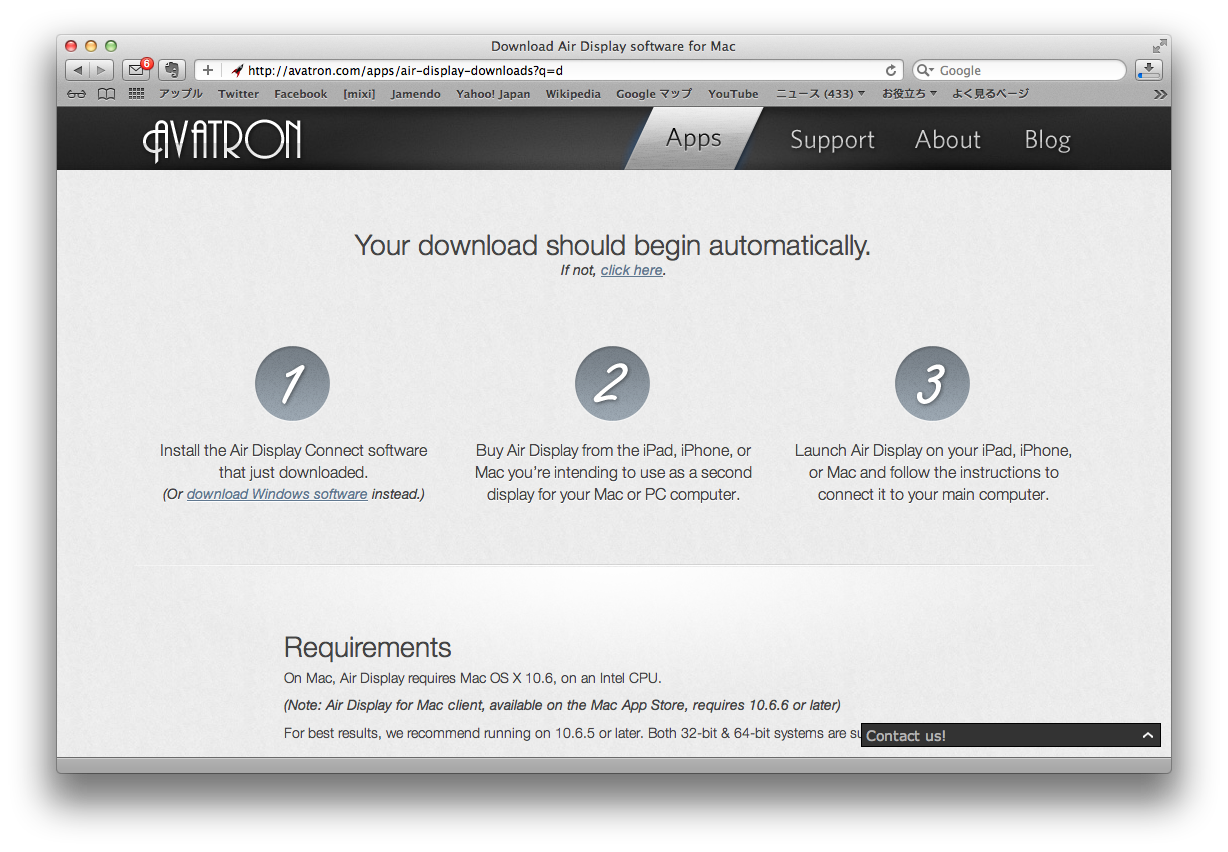Follow the "click here" download link
The width and height of the screenshot is (1228, 852).
tap(631, 270)
